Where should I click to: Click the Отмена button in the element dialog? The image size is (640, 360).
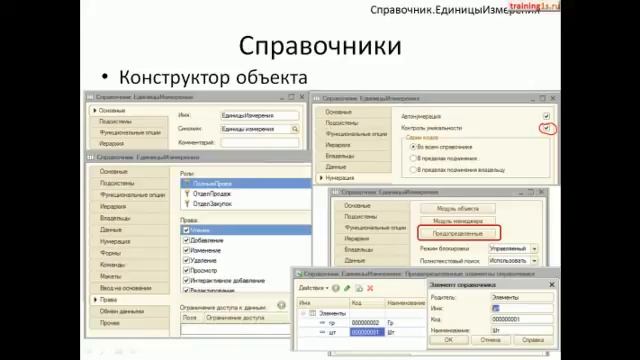point(490,340)
